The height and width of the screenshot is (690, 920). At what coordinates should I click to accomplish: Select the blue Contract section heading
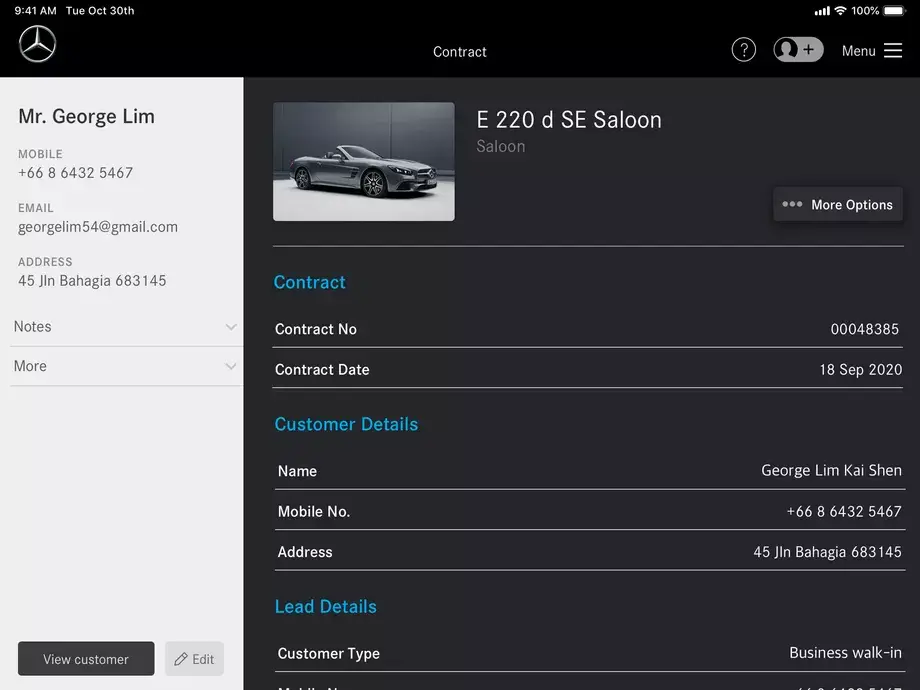tap(310, 282)
